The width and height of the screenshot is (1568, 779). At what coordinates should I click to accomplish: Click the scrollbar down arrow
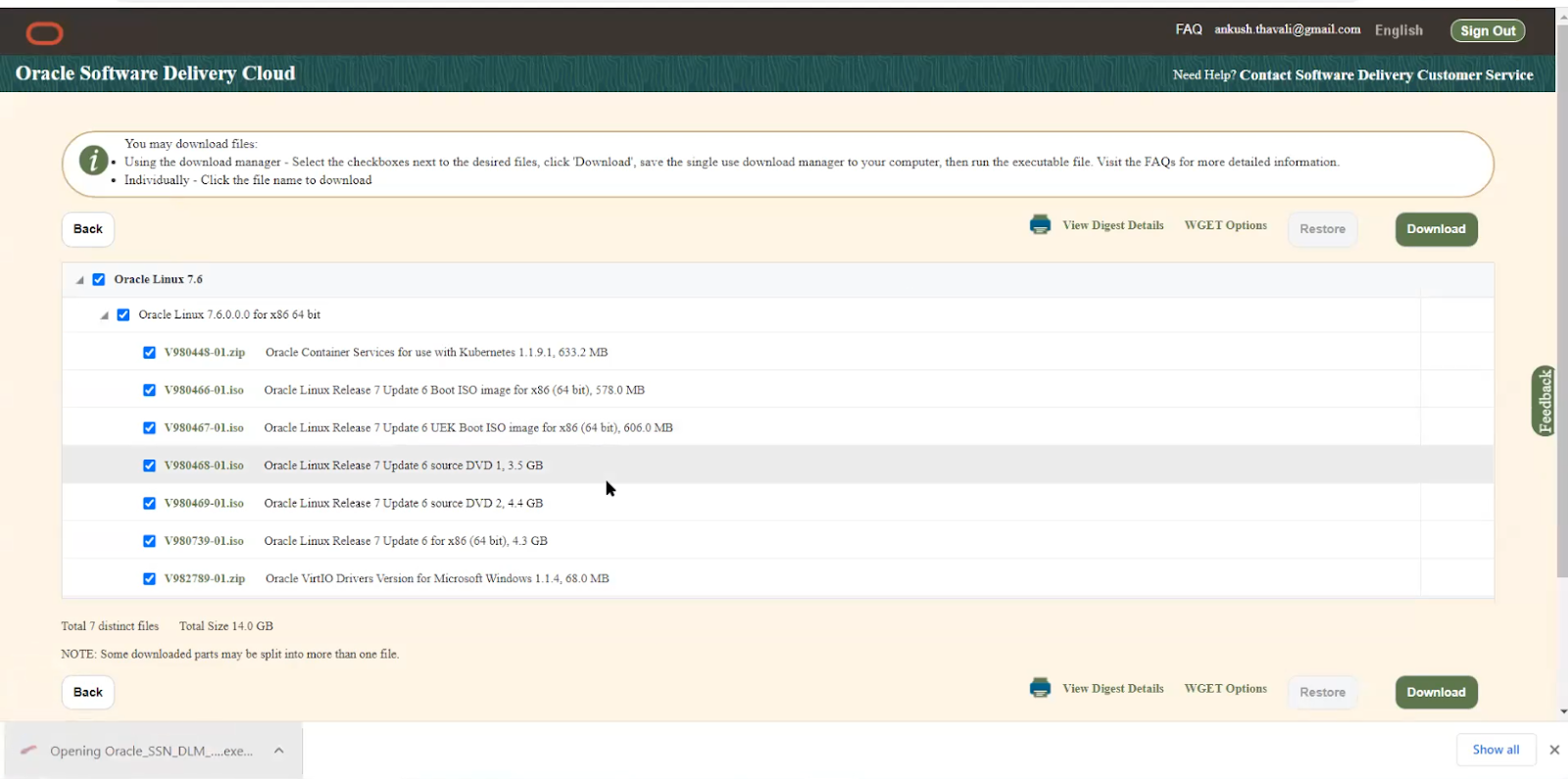click(x=1562, y=711)
